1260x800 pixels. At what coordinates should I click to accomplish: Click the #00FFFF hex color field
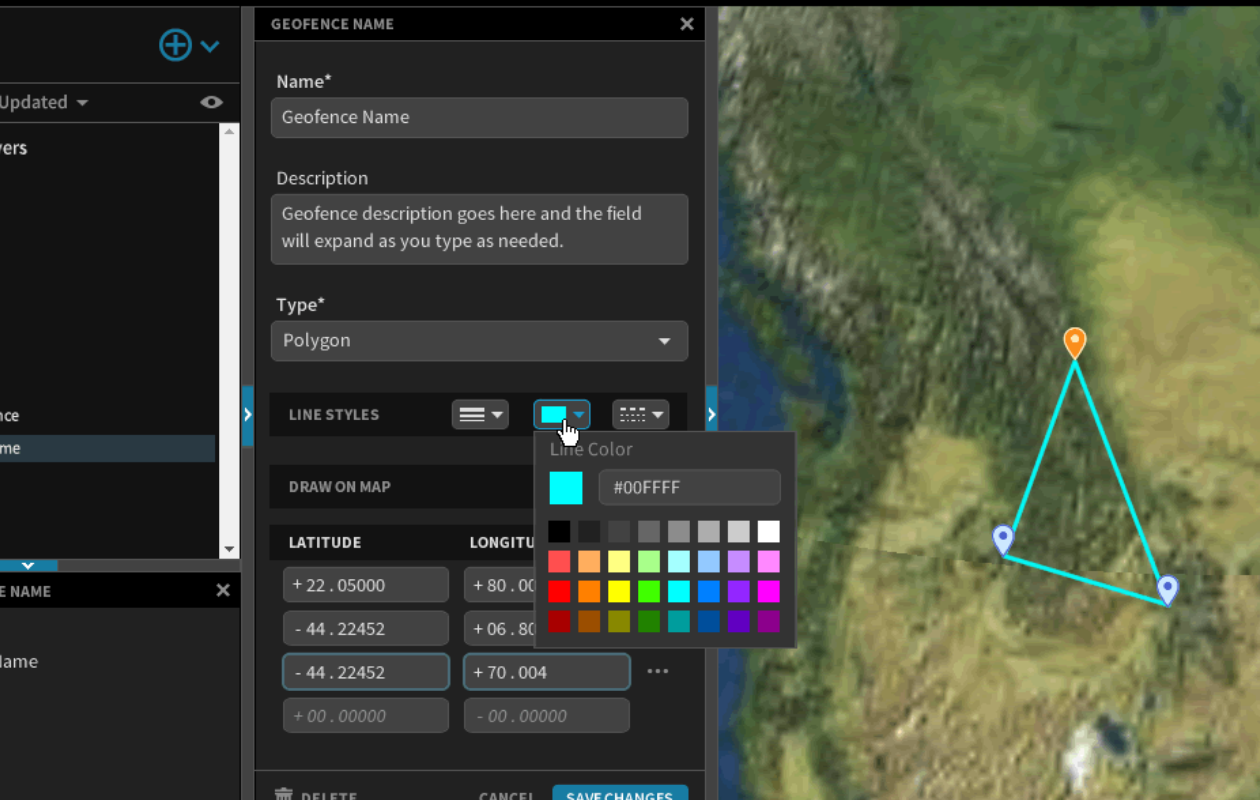click(690, 488)
